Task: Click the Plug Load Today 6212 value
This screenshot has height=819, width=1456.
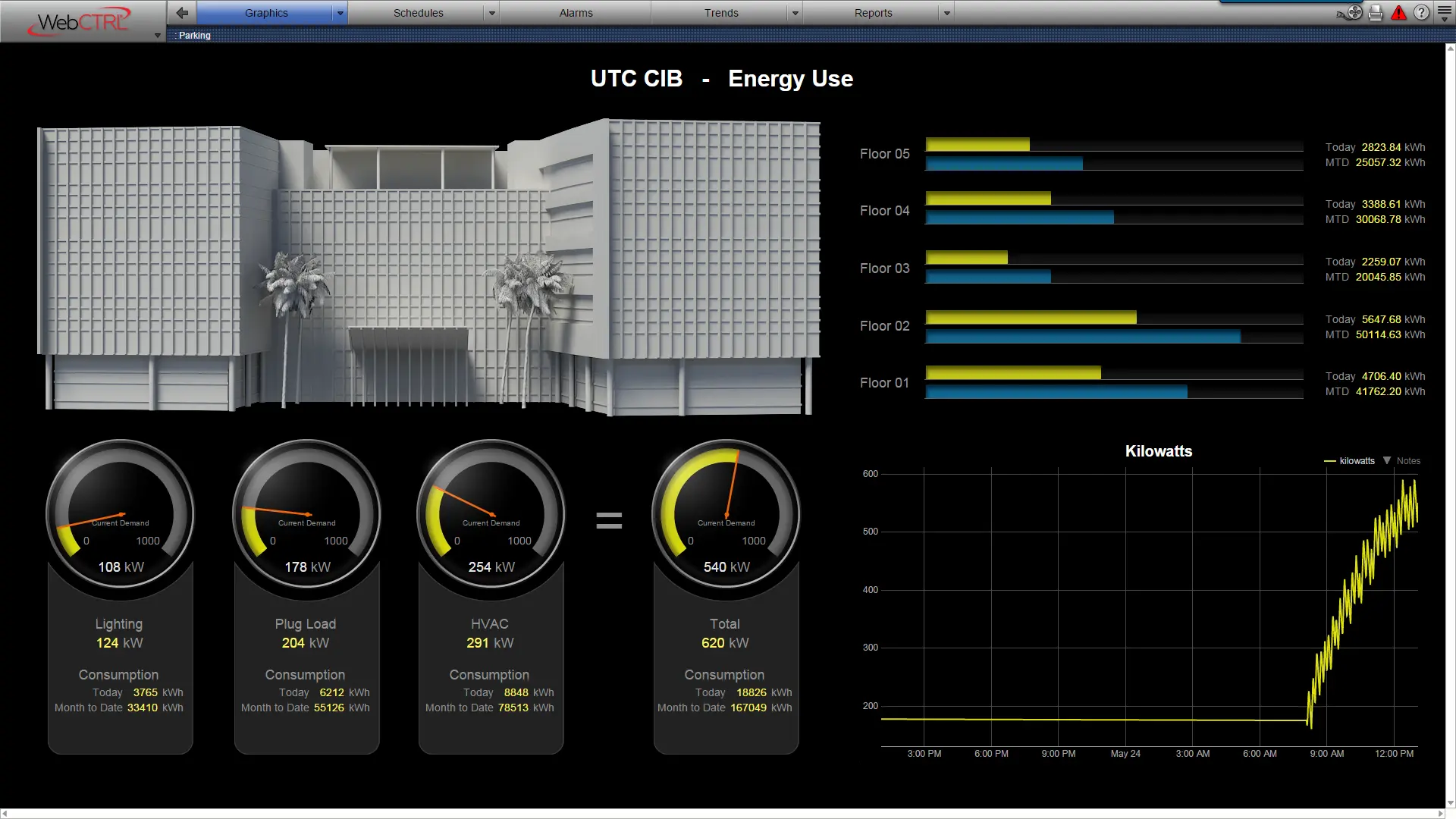Action: point(331,692)
